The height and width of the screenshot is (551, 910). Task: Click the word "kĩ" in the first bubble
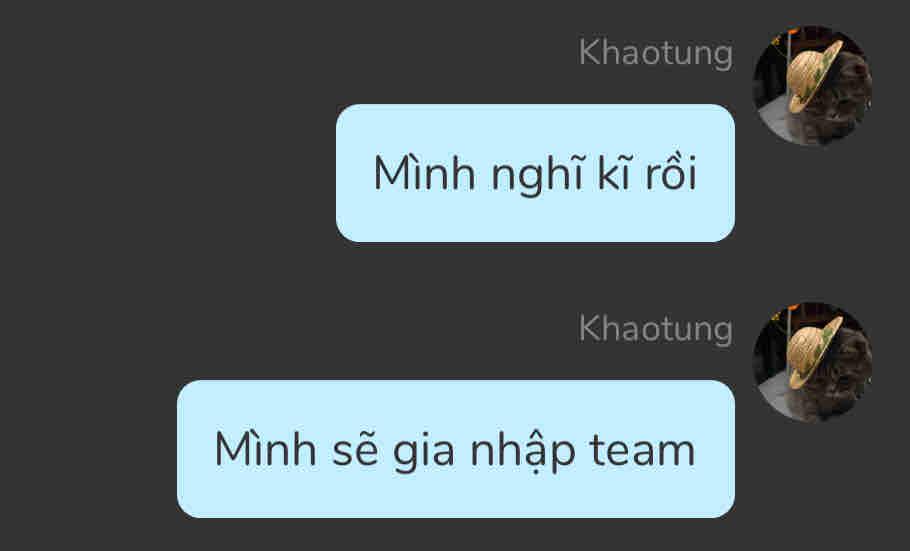(614, 172)
